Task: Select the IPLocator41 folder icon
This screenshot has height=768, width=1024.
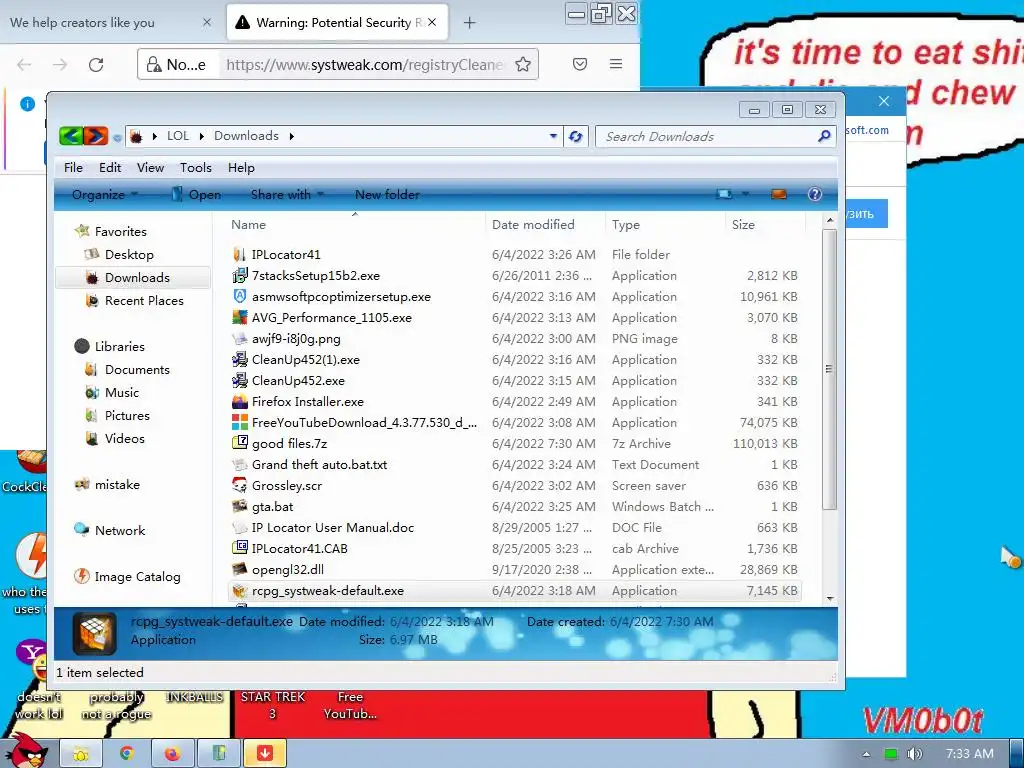Action: [240, 254]
